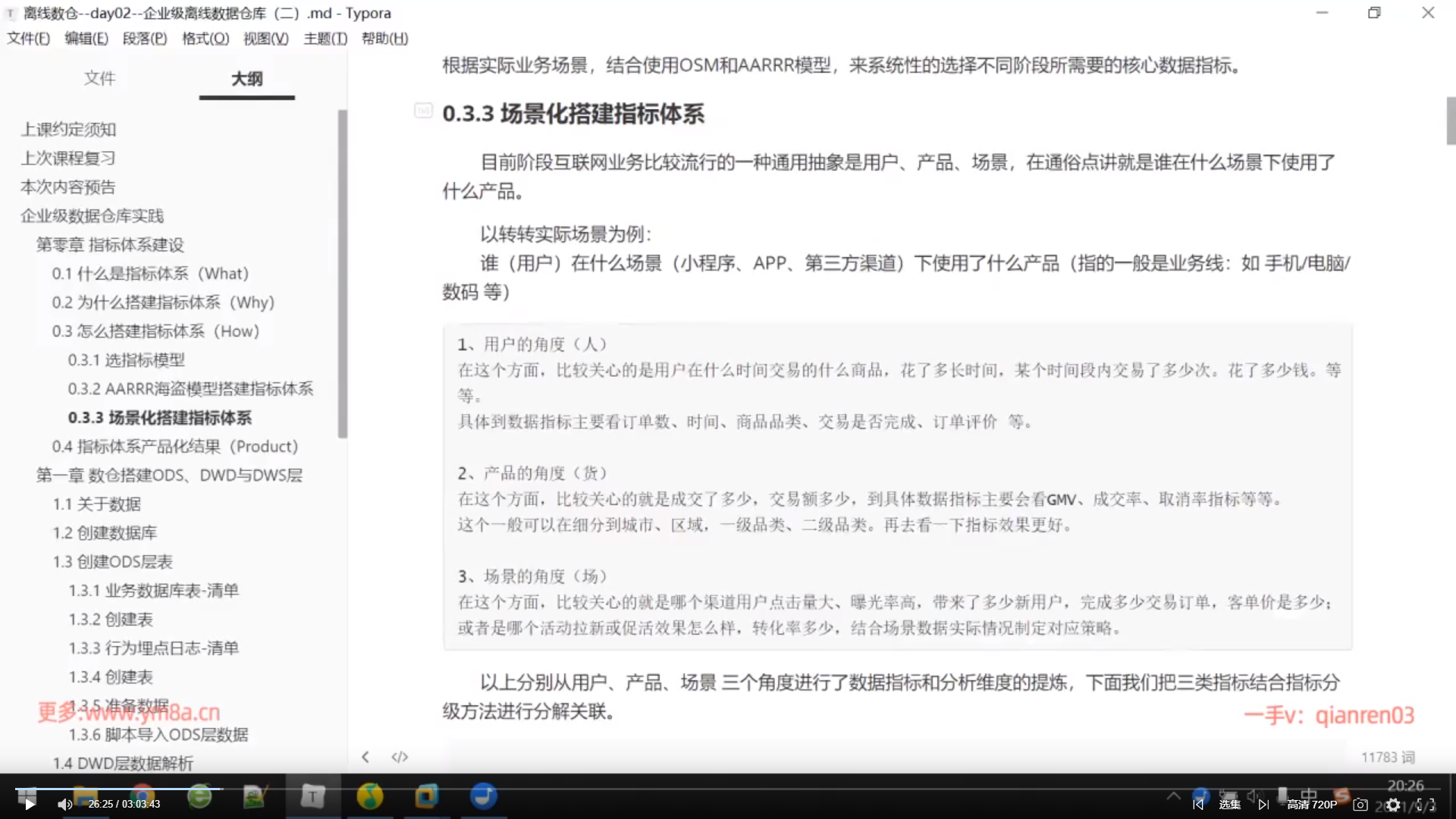Click the Typora taskbar icon
The width and height of the screenshot is (1456, 819).
[x=312, y=796]
